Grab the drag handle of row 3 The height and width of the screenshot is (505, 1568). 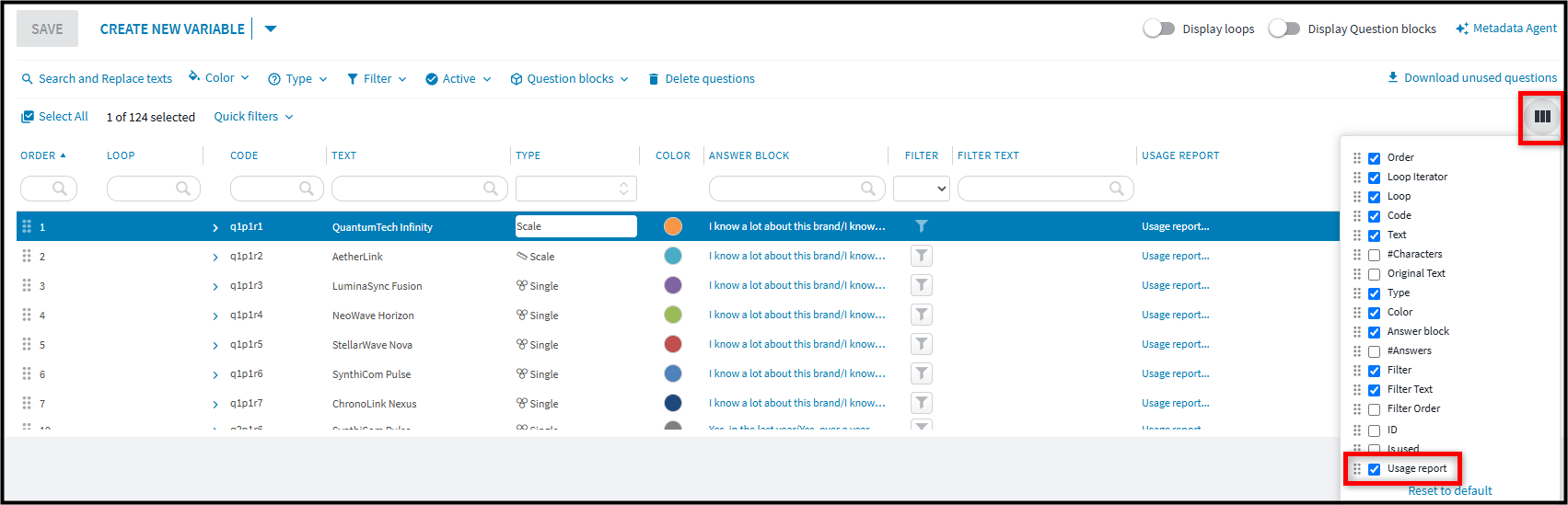[x=27, y=285]
